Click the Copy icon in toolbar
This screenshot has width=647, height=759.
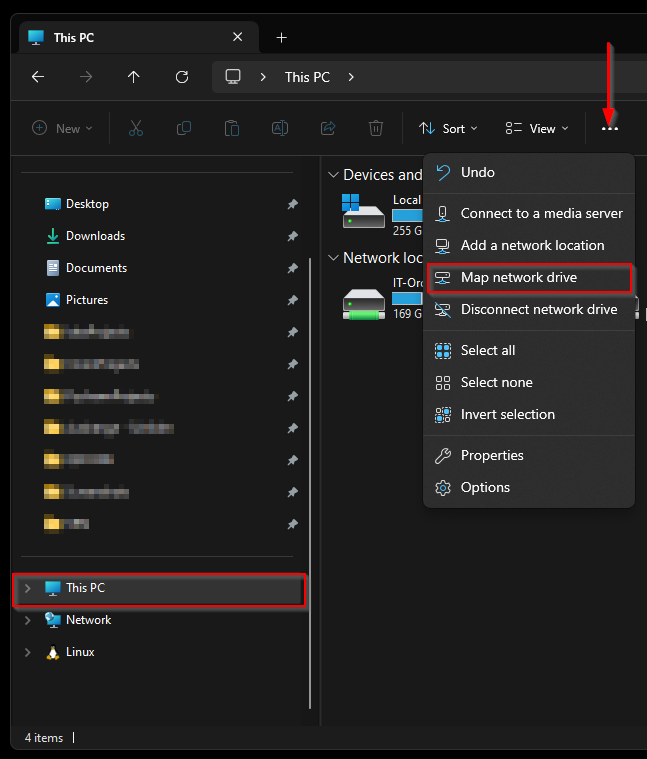point(184,128)
